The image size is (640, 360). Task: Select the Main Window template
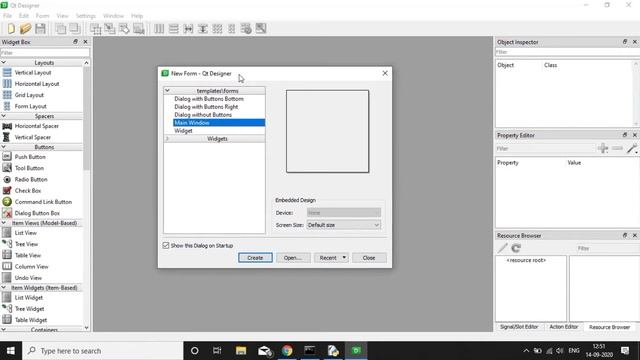(219, 123)
